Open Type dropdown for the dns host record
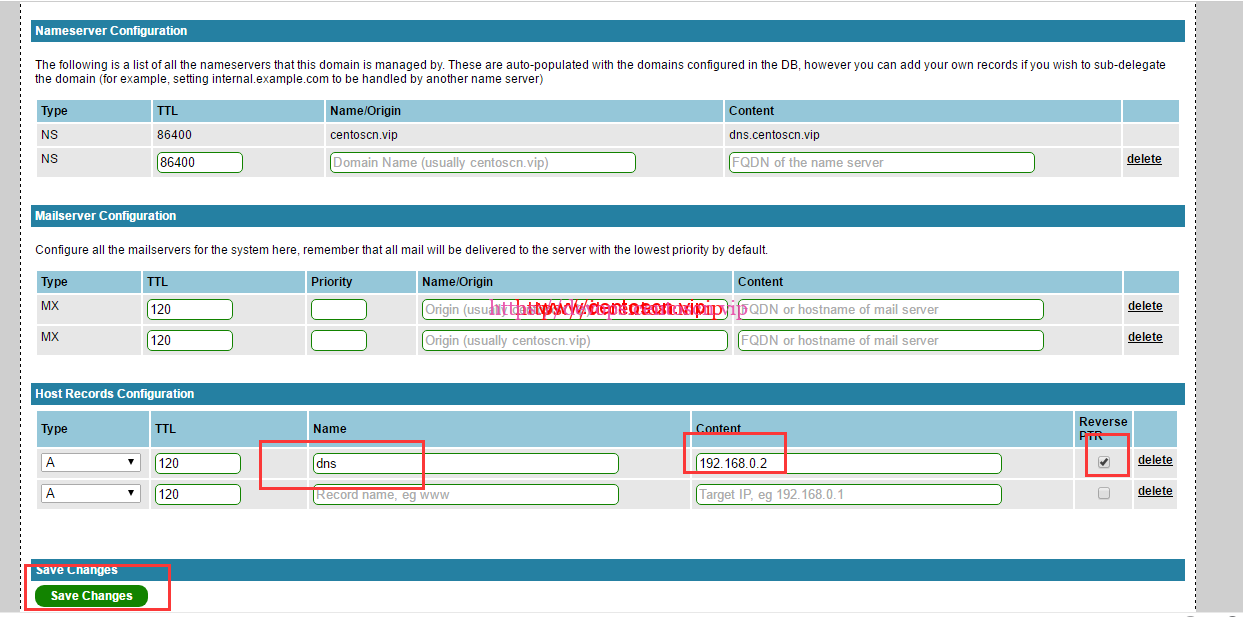 (90, 463)
